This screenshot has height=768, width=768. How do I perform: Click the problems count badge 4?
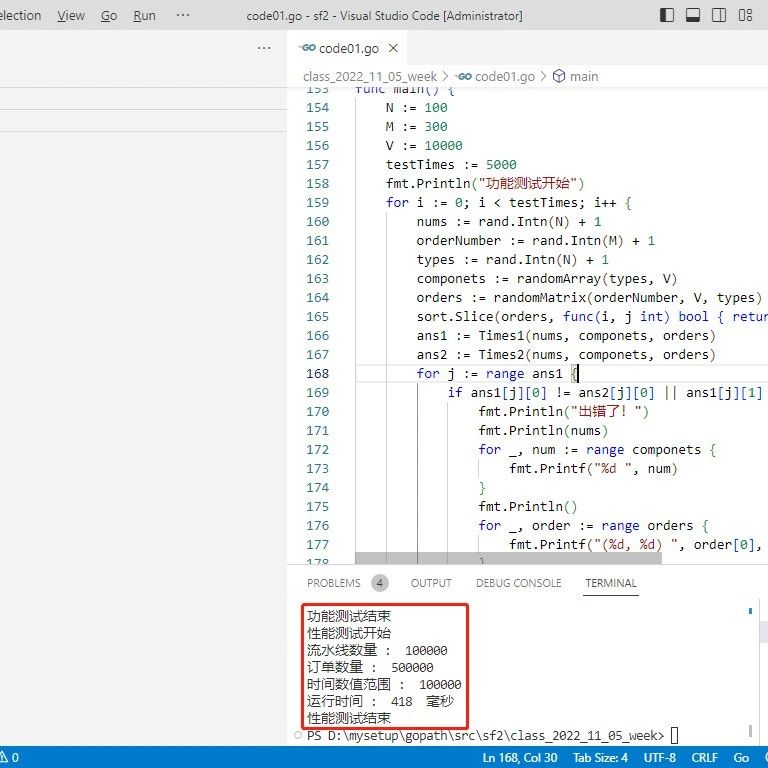click(380, 583)
